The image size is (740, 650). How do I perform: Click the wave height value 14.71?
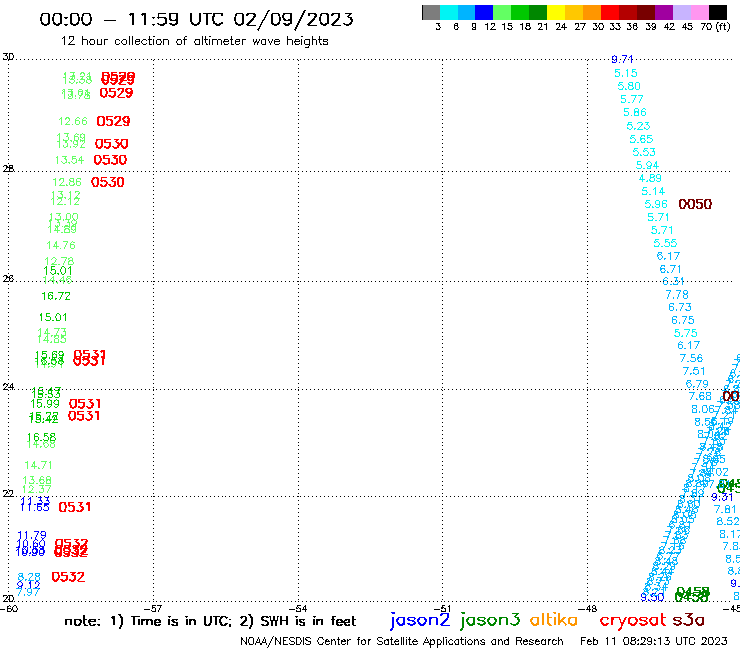coord(38,465)
